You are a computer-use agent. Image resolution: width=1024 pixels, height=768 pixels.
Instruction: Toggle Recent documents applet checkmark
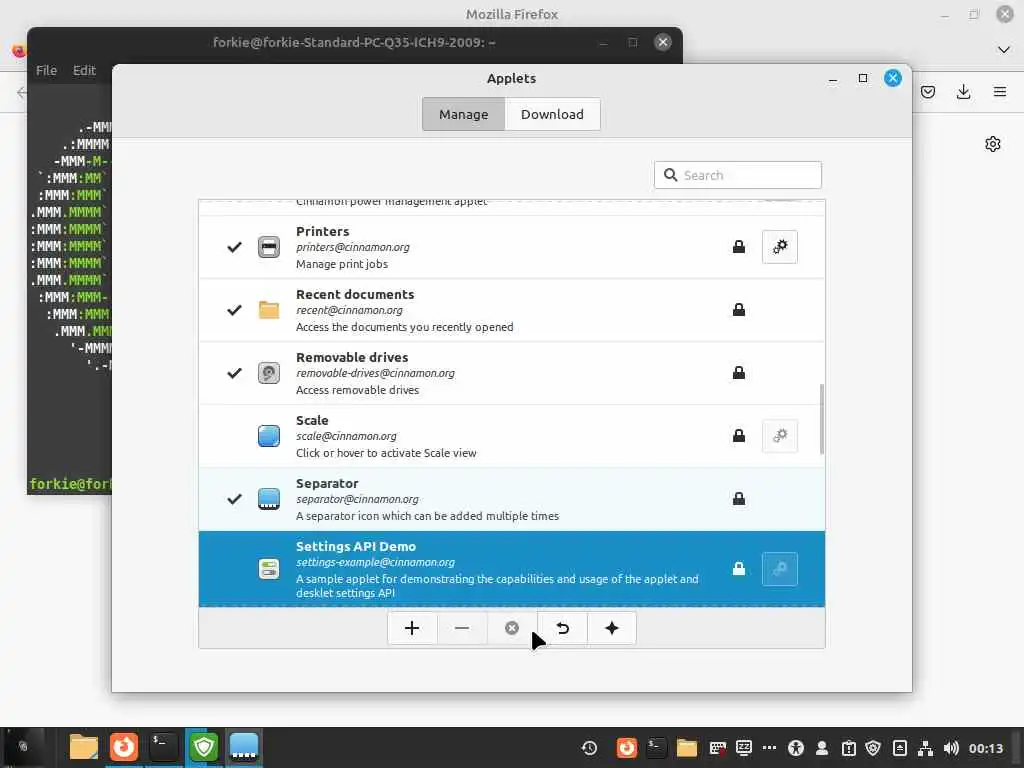(234, 310)
